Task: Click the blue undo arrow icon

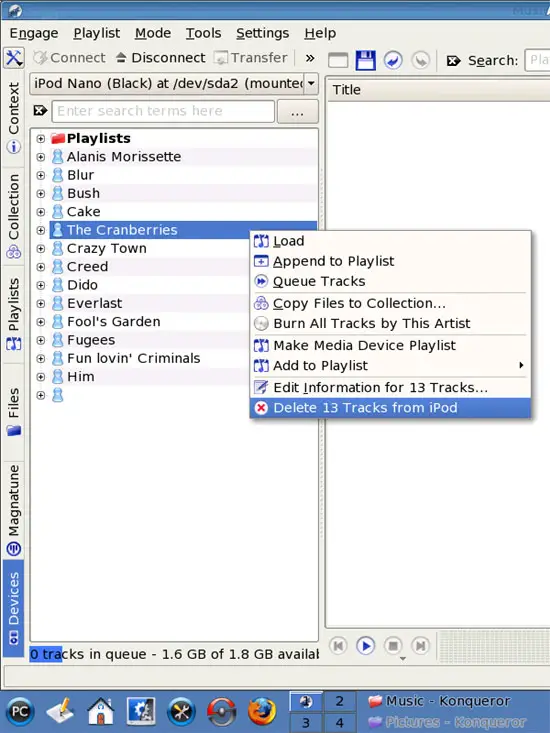Action: tap(393, 60)
